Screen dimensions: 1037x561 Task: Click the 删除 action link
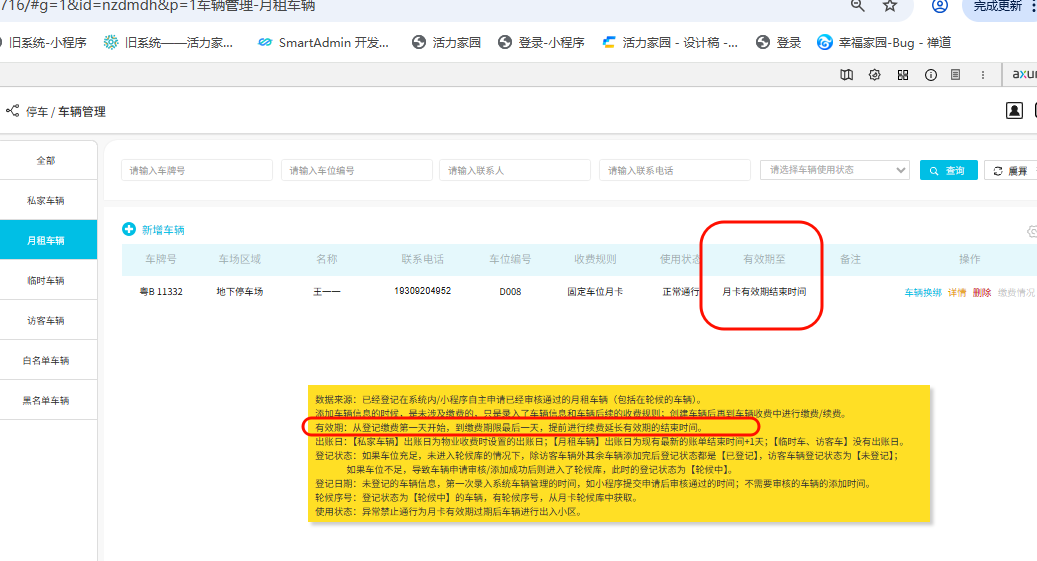[x=982, y=292]
